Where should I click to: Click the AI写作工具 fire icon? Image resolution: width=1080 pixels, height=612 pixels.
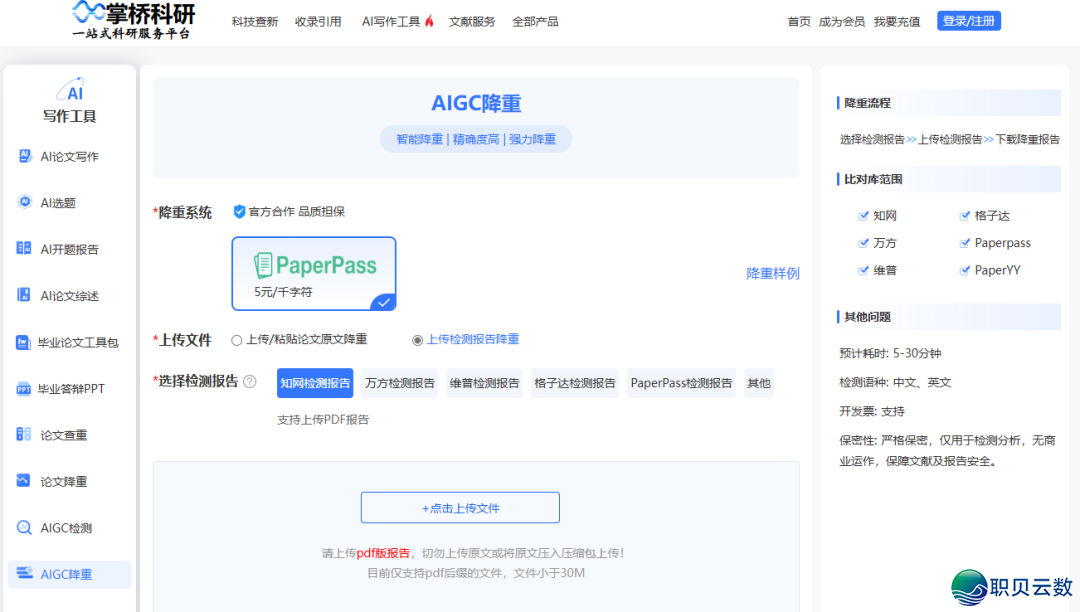pos(429,21)
